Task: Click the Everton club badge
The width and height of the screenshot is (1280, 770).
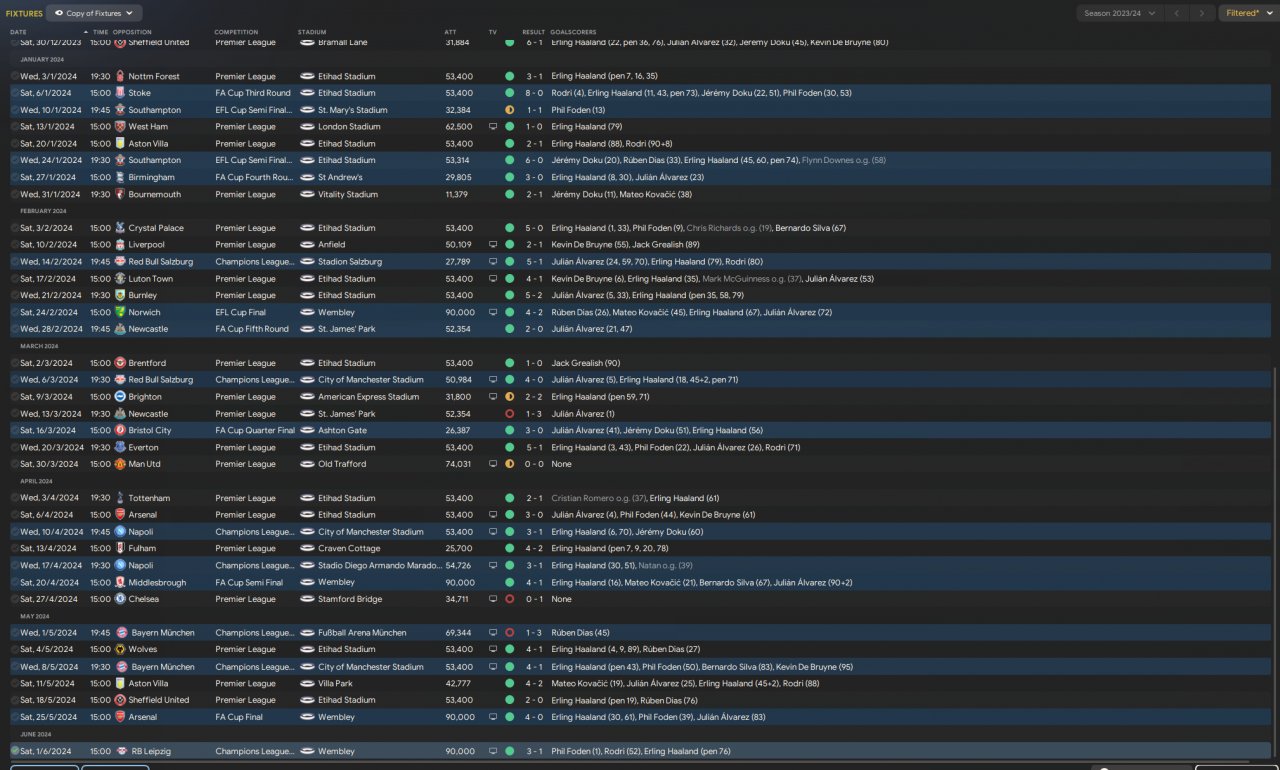Action: click(120, 447)
